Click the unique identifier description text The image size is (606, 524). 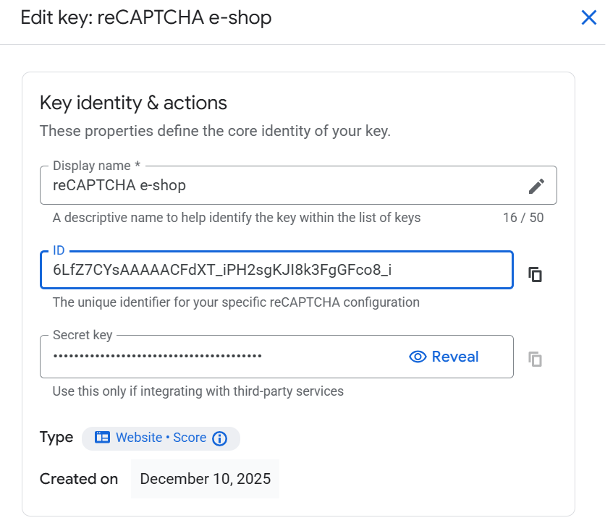(x=236, y=302)
